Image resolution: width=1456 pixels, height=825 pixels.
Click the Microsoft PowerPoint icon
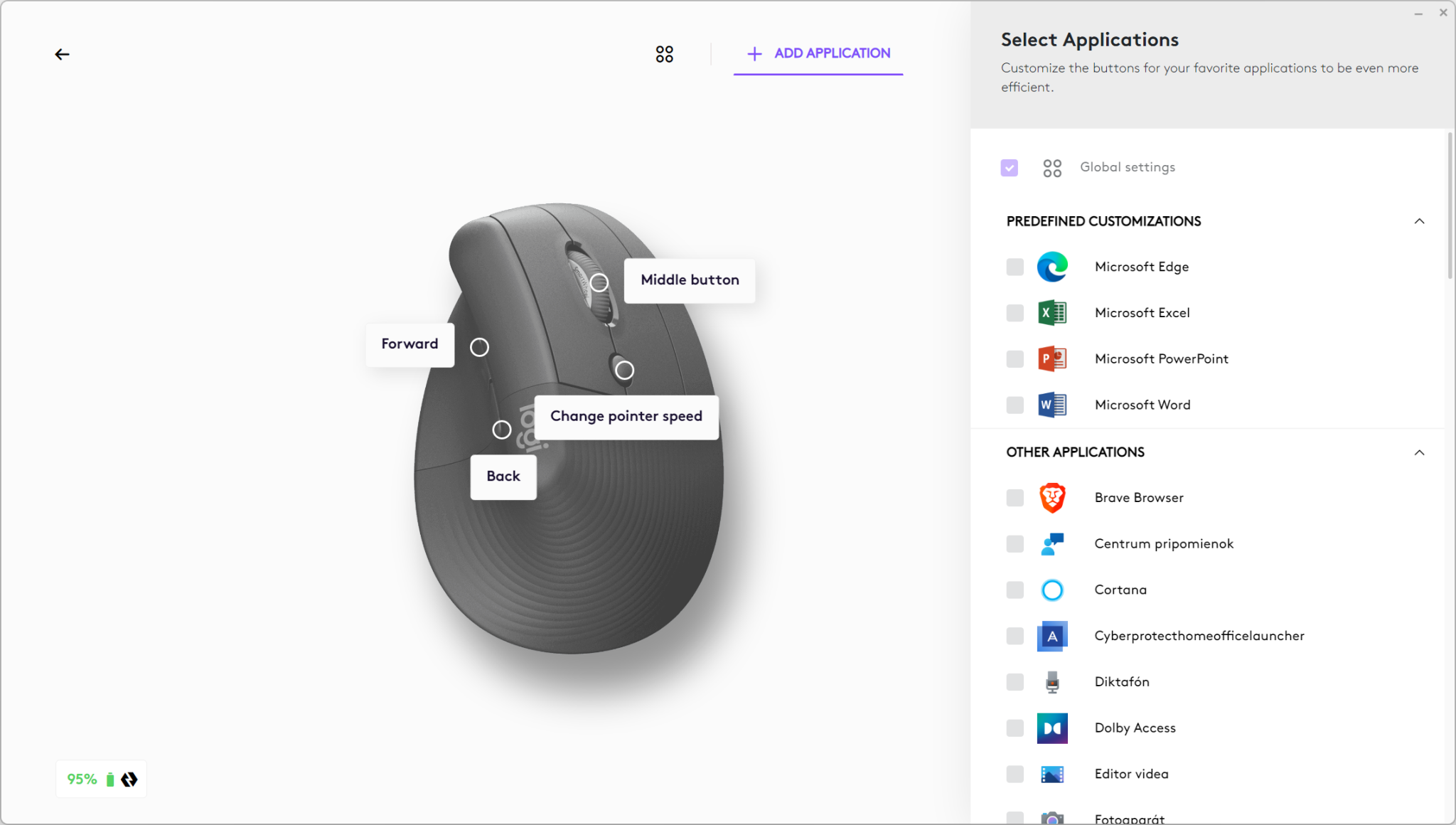tap(1051, 359)
